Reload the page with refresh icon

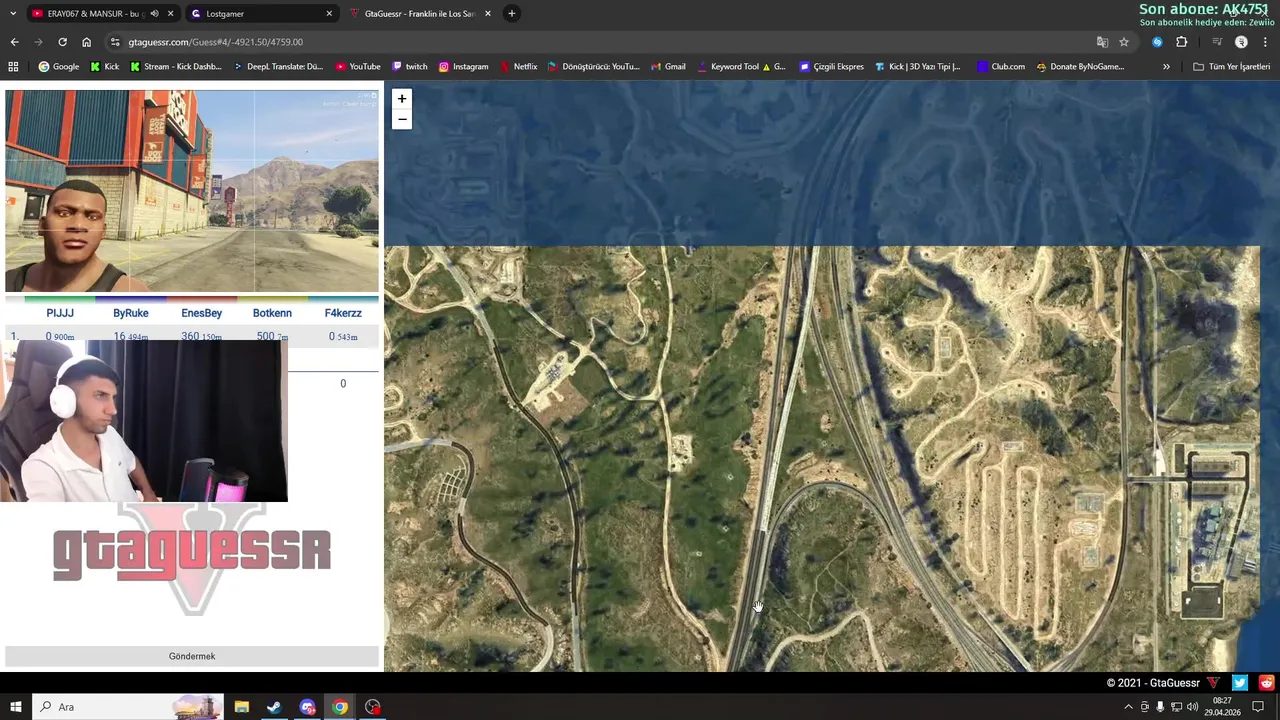pos(62,42)
